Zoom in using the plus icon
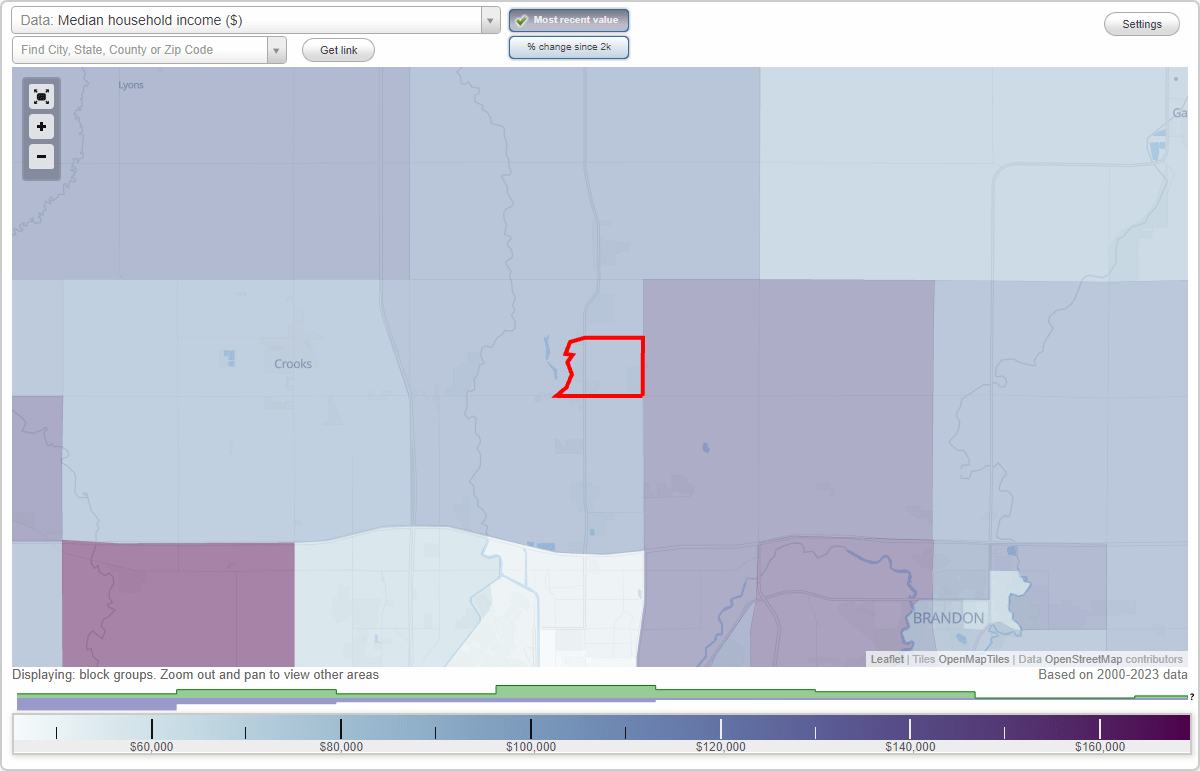1200x771 pixels. click(41, 127)
